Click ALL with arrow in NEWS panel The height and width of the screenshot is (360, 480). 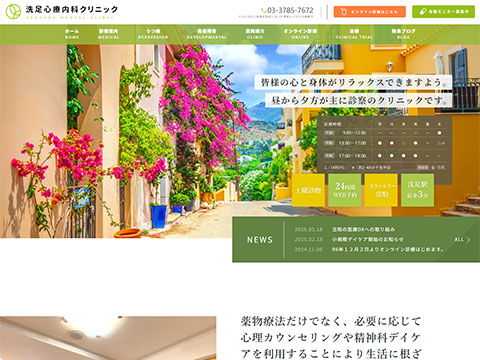tap(462, 239)
